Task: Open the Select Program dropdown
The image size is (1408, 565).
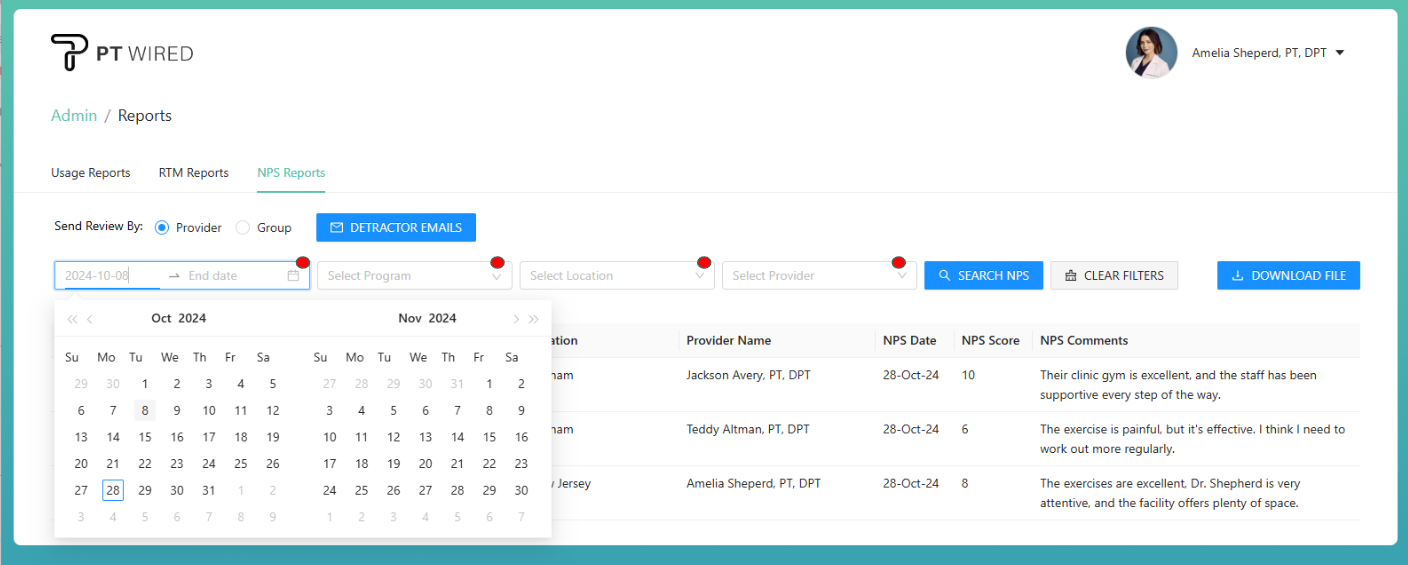Action: (414, 276)
